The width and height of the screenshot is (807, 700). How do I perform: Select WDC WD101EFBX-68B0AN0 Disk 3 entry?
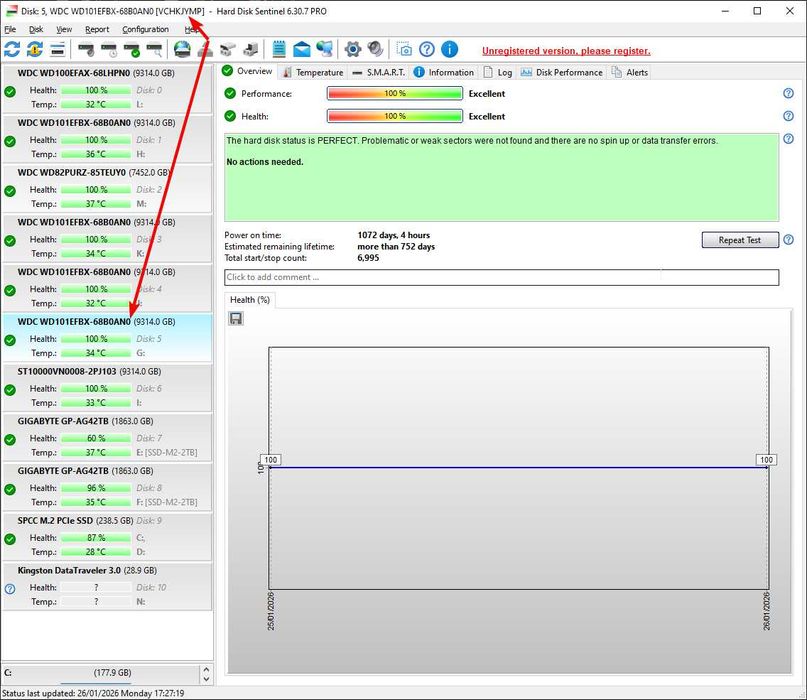(107, 238)
